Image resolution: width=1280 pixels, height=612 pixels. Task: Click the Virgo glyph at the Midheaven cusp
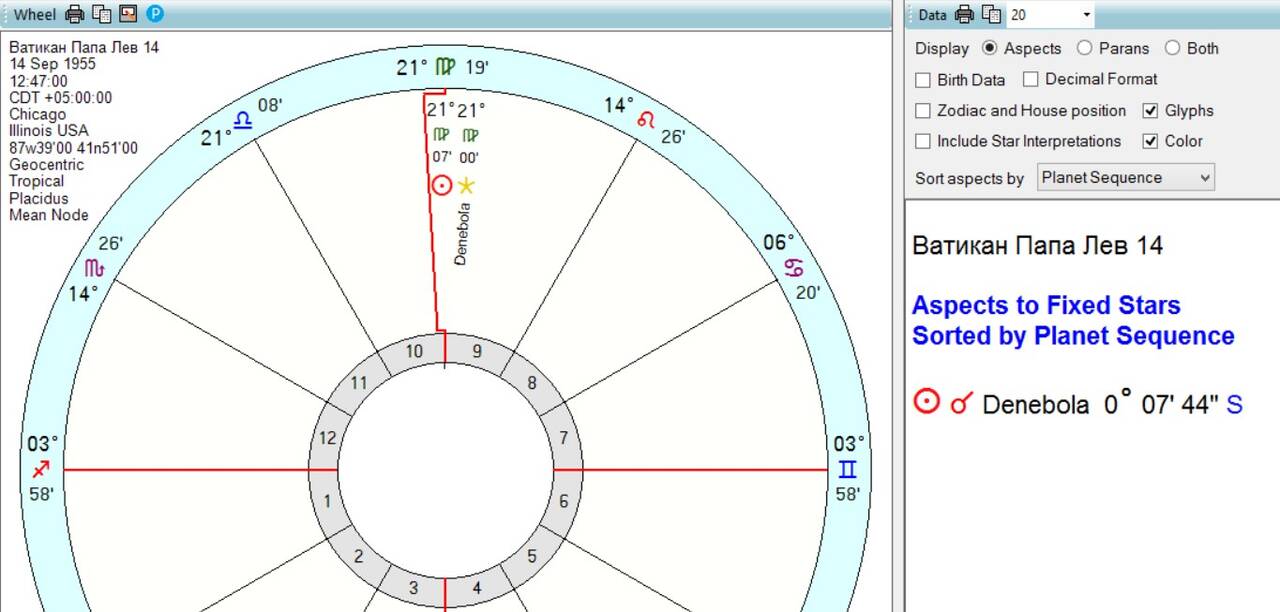445,67
